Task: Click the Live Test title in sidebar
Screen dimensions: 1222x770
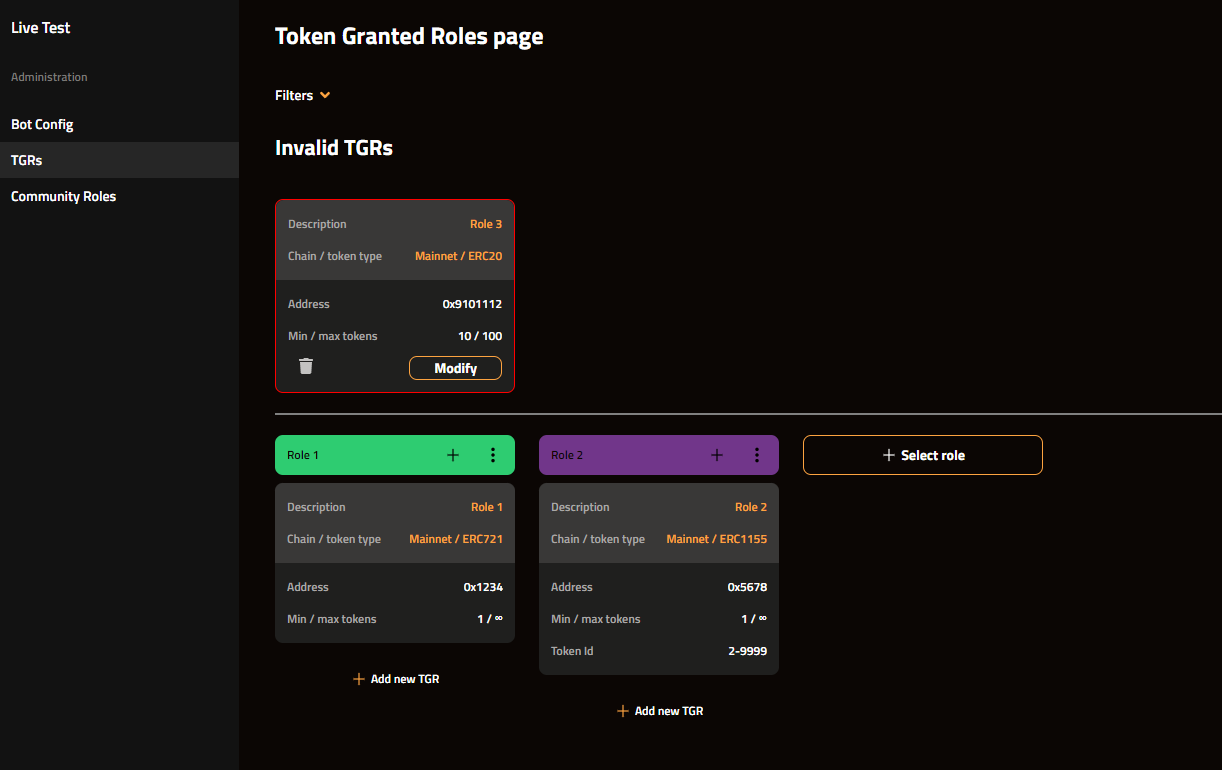Action: pos(41,28)
